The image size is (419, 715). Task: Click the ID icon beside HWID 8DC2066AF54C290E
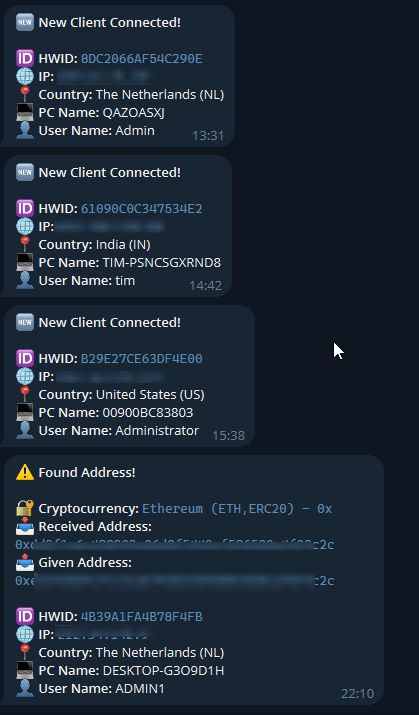pyautogui.click(x=25, y=58)
